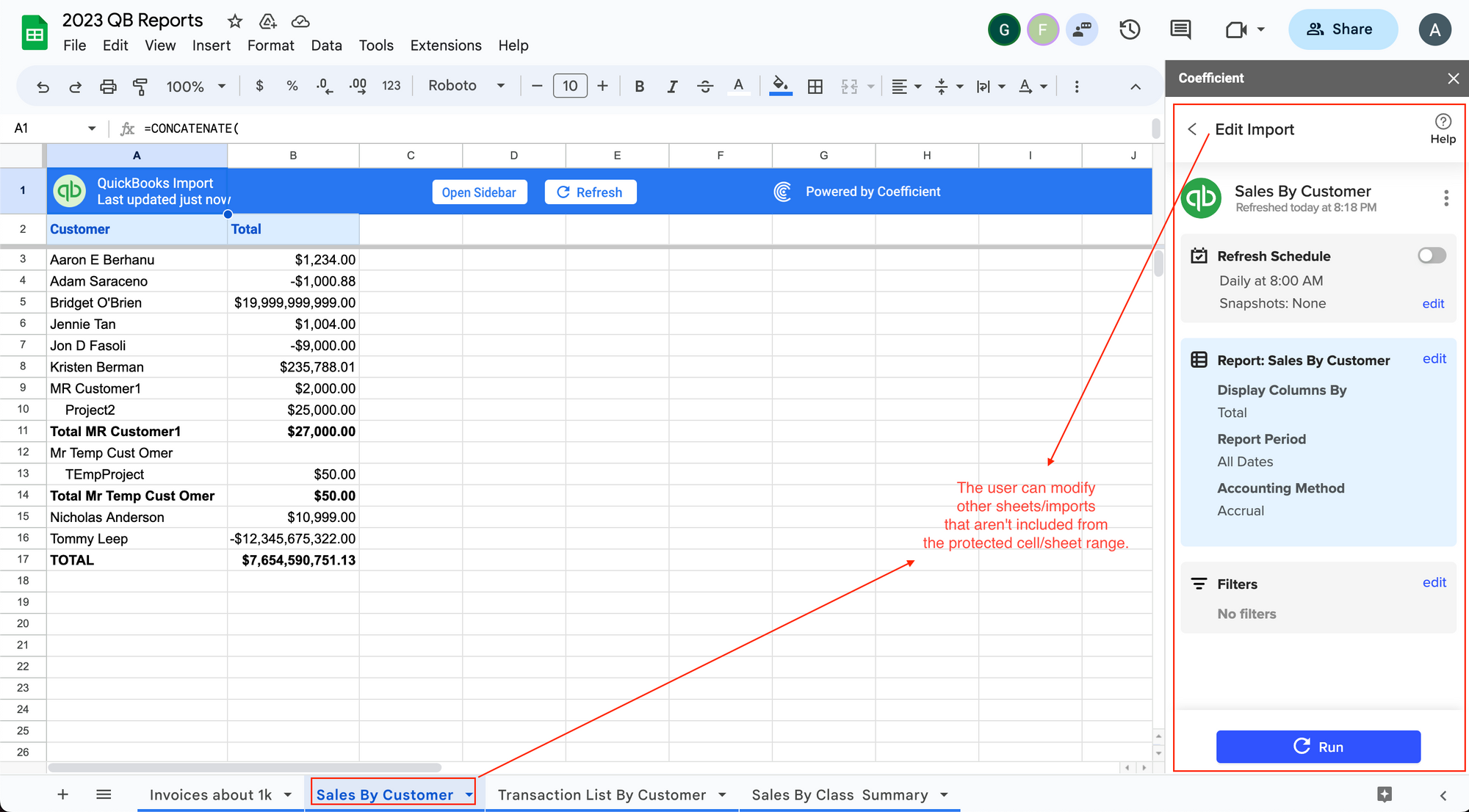Image resolution: width=1469 pixels, height=812 pixels.
Task: Open the Google Sheets home icon
Action: [35, 34]
